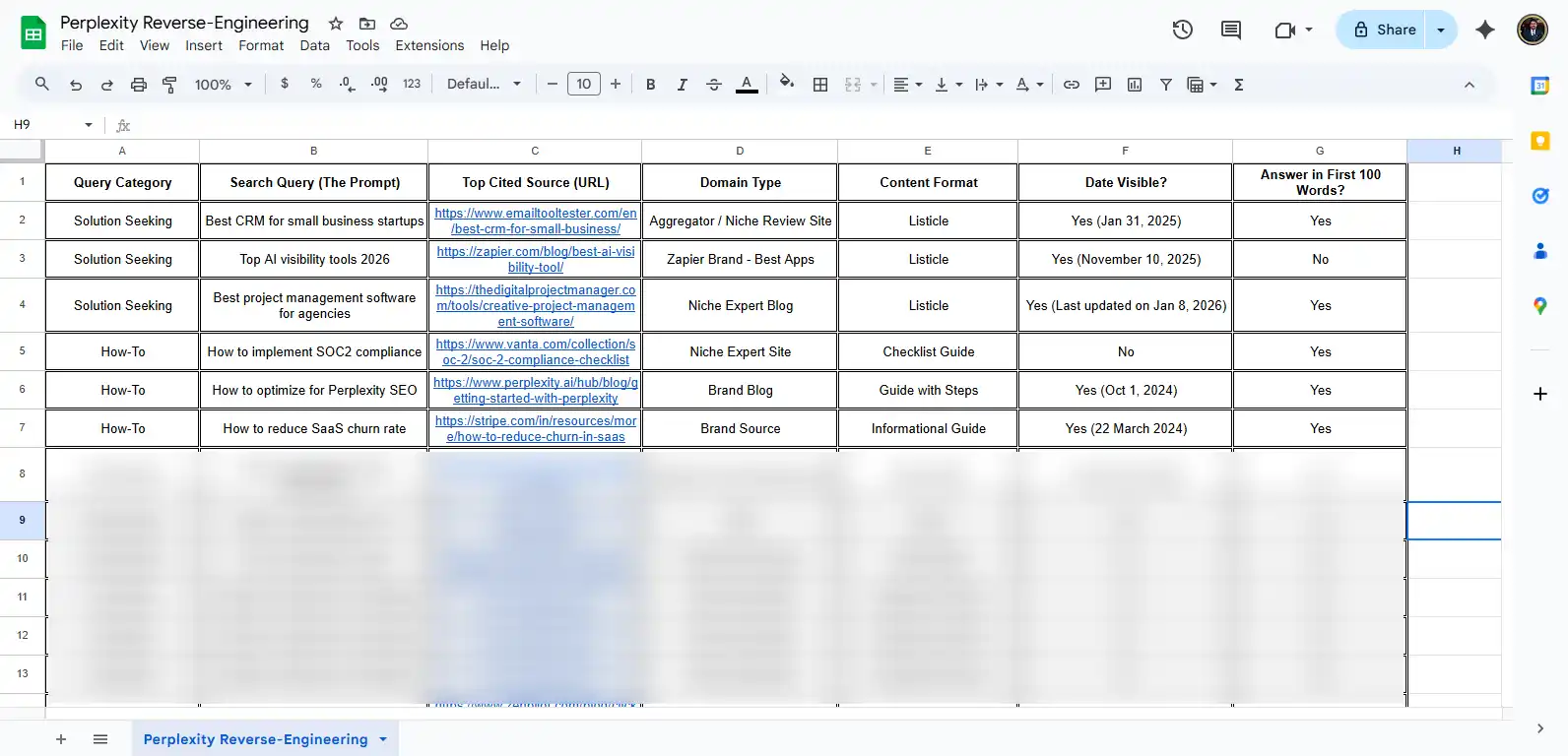Open the emailtooltester.com CRM link
This screenshot has height=756, width=1568.
pyautogui.click(x=536, y=220)
